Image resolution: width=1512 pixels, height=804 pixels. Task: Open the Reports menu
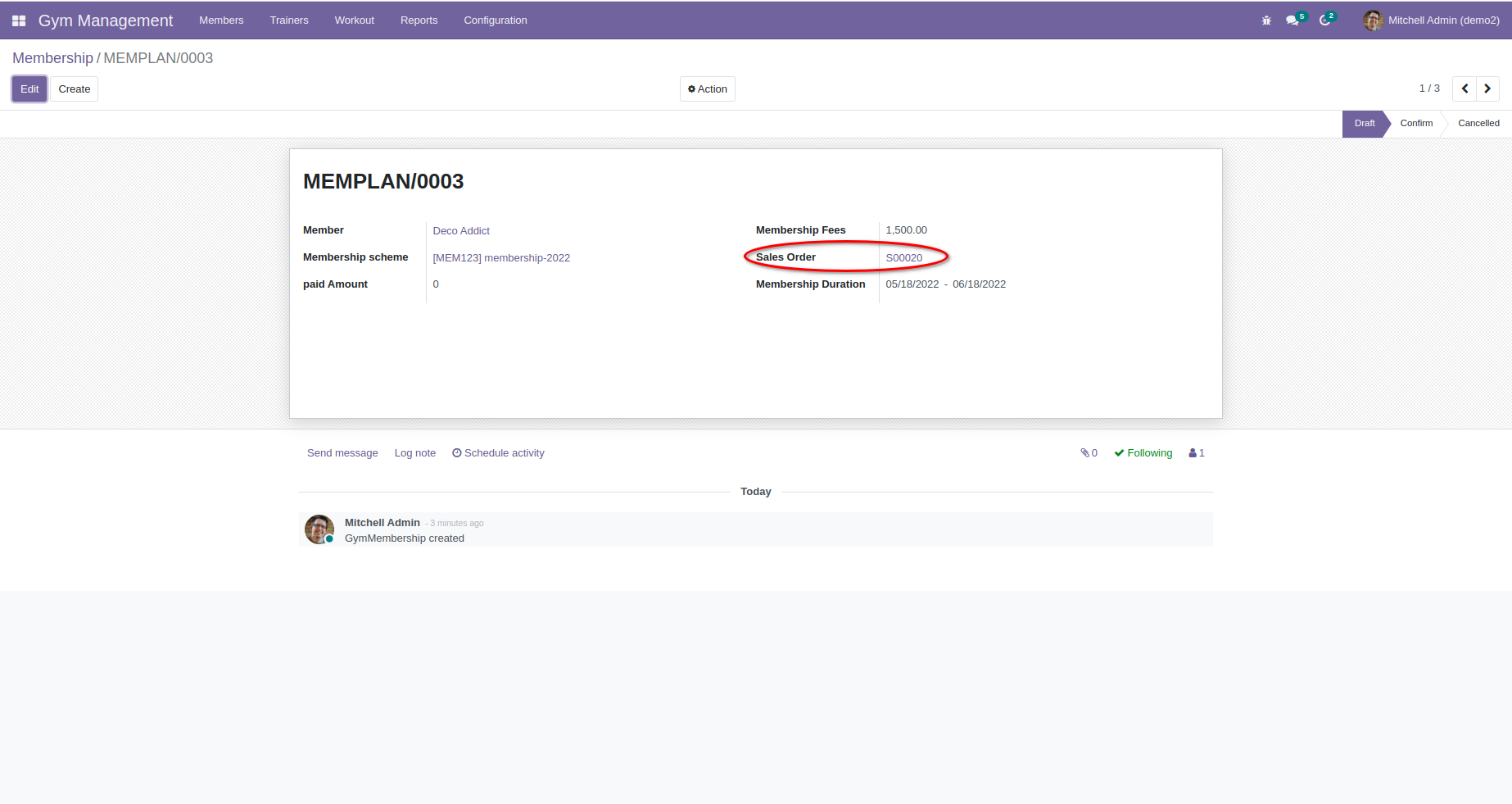419,20
